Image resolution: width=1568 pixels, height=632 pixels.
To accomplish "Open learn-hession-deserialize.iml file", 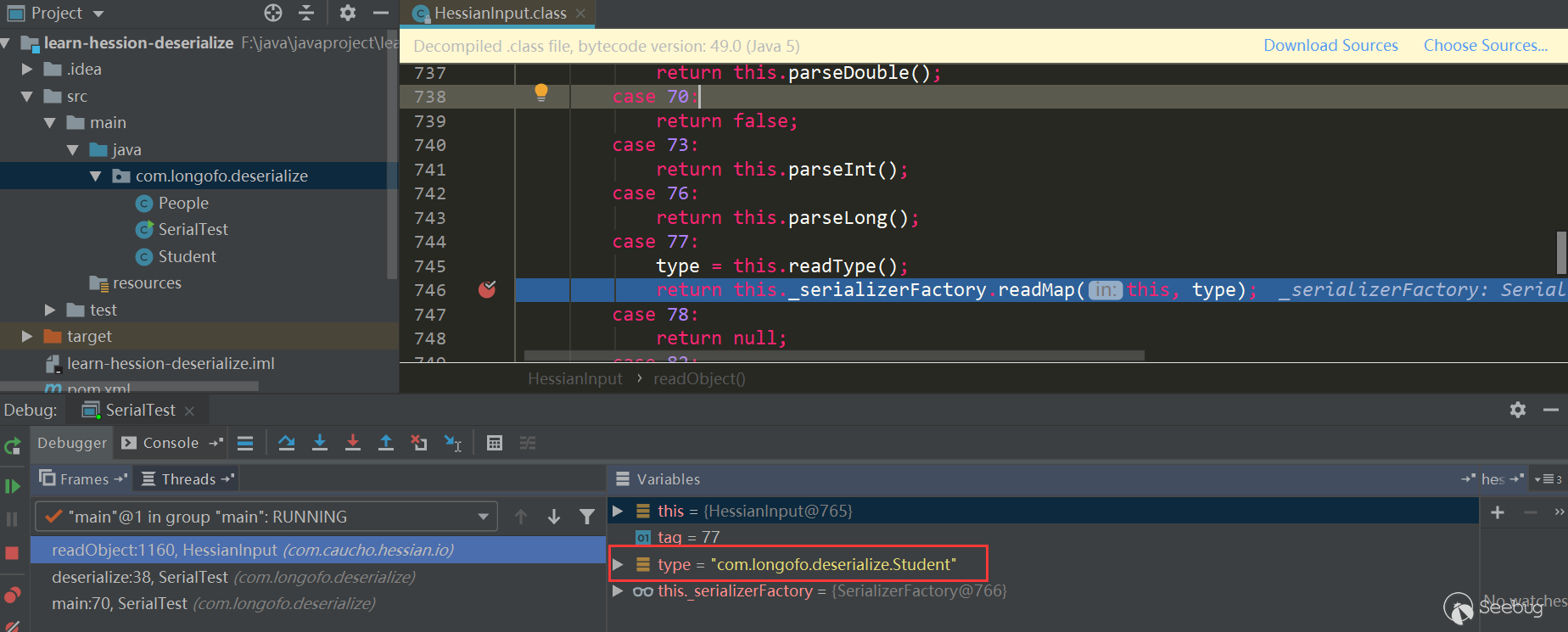I will (171, 363).
